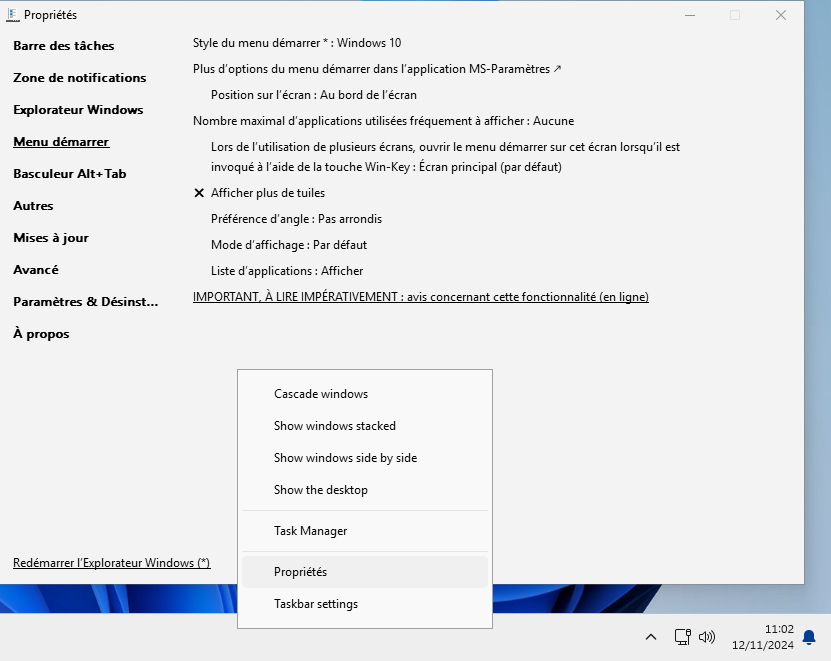Viewport: 831px width, 661px height.
Task: Show hidden tray icons with the chevron
Action: (651, 637)
